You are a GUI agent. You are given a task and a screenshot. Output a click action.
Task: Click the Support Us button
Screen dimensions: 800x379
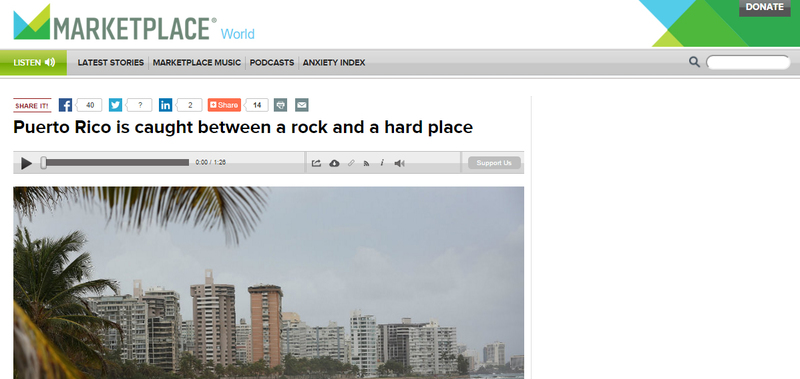(494, 163)
